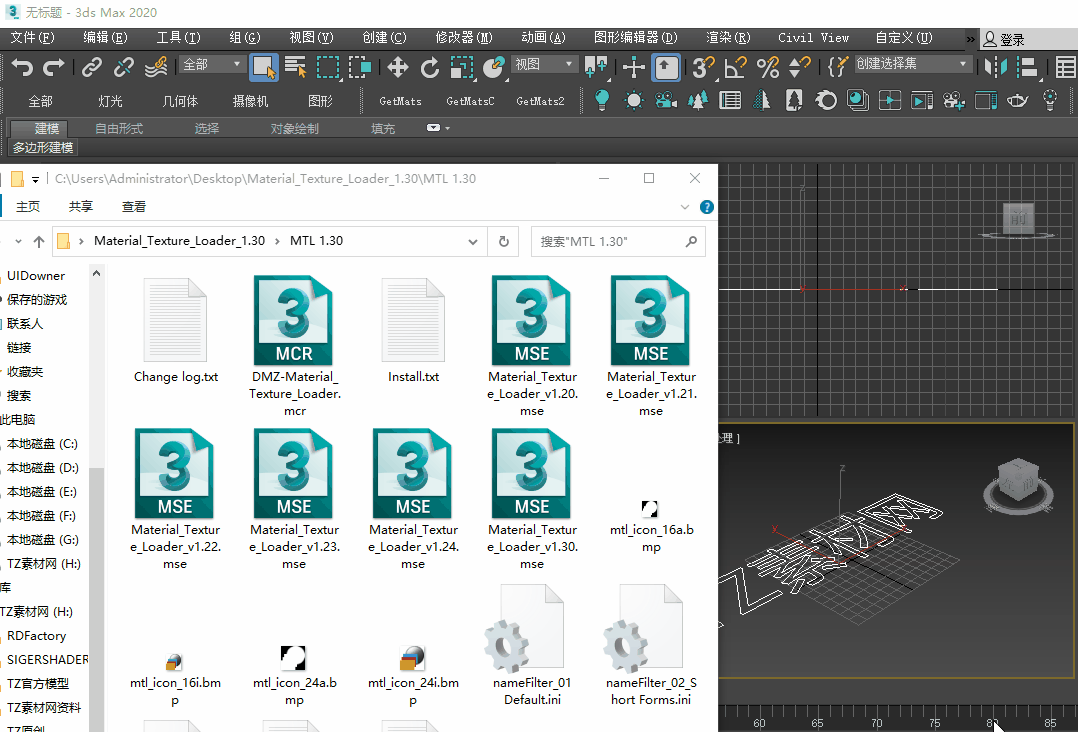Open the 视图 reference coordinate dropdown
The image size is (1078, 732).
pos(544,65)
